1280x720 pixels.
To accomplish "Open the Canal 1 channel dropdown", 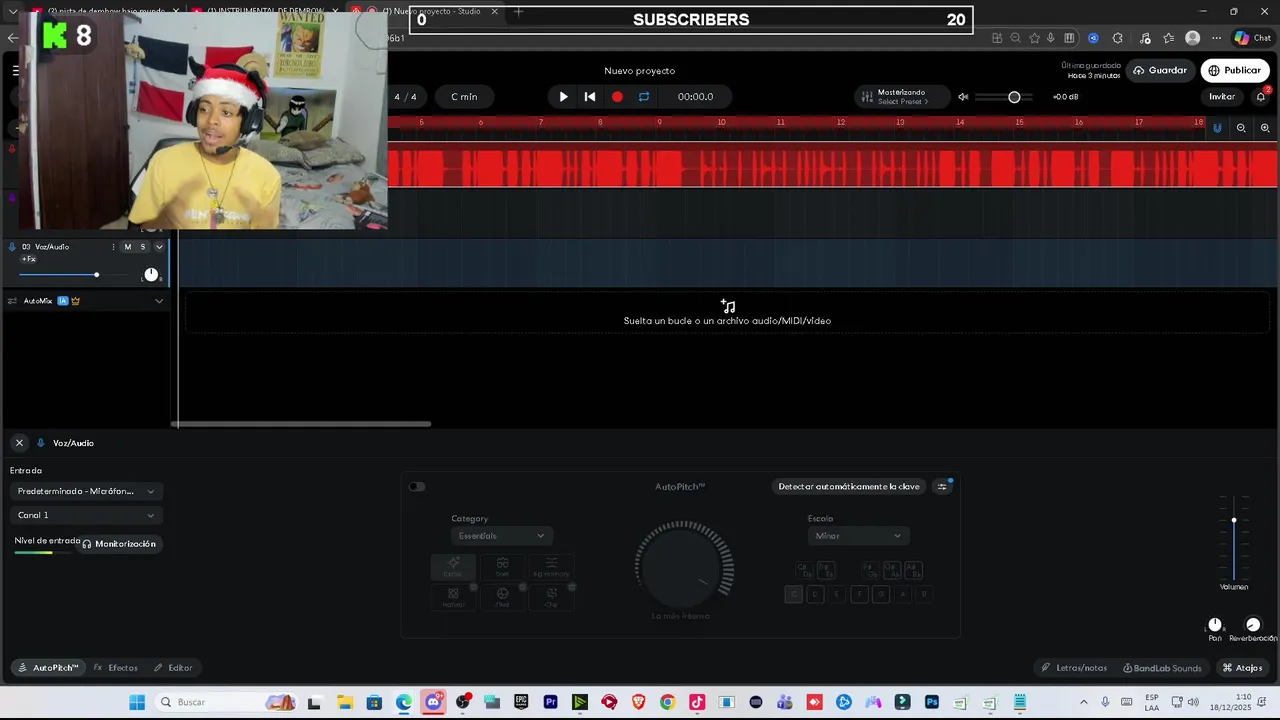I will pyautogui.click(x=86, y=515).
